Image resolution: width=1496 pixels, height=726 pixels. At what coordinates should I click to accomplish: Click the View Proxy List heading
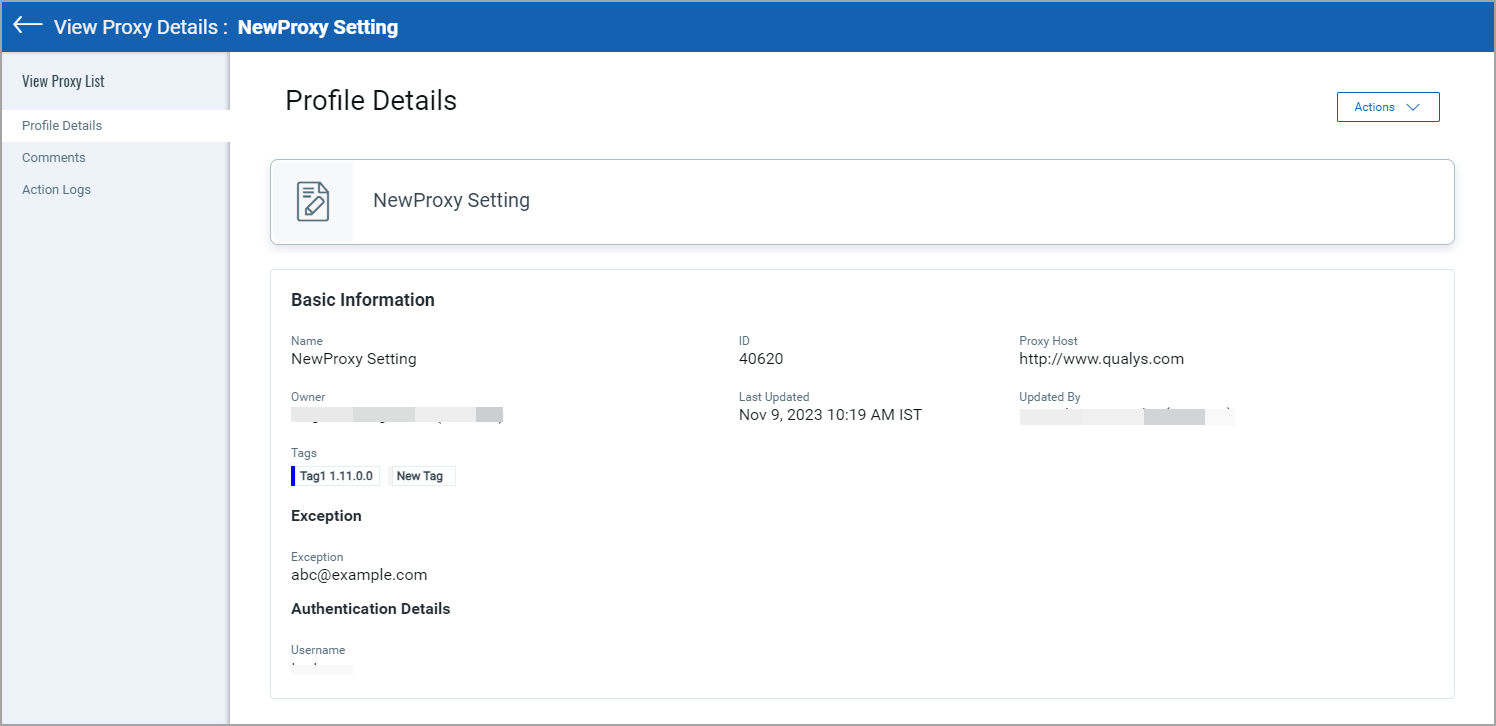63,81
